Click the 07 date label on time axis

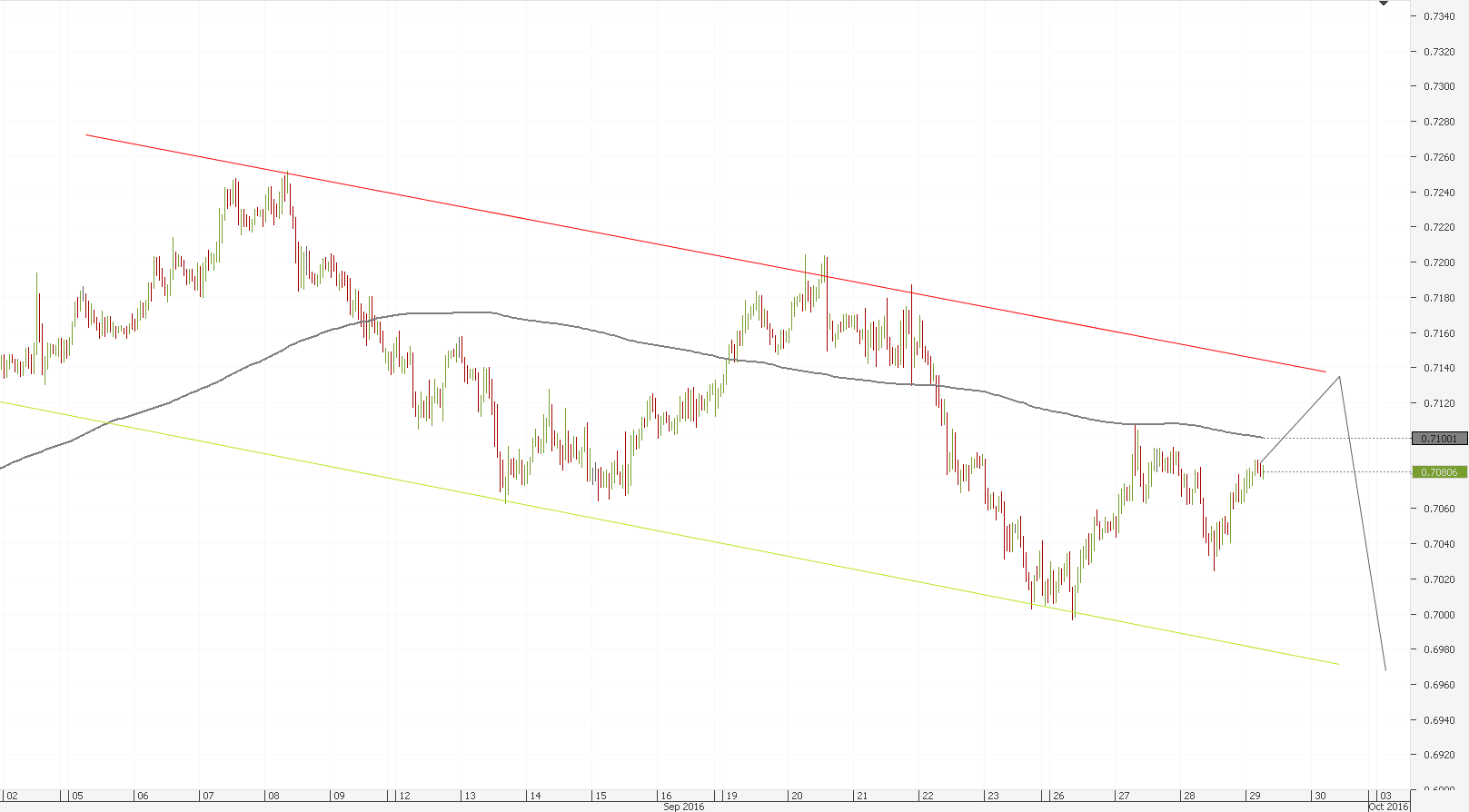pos(208,796)
